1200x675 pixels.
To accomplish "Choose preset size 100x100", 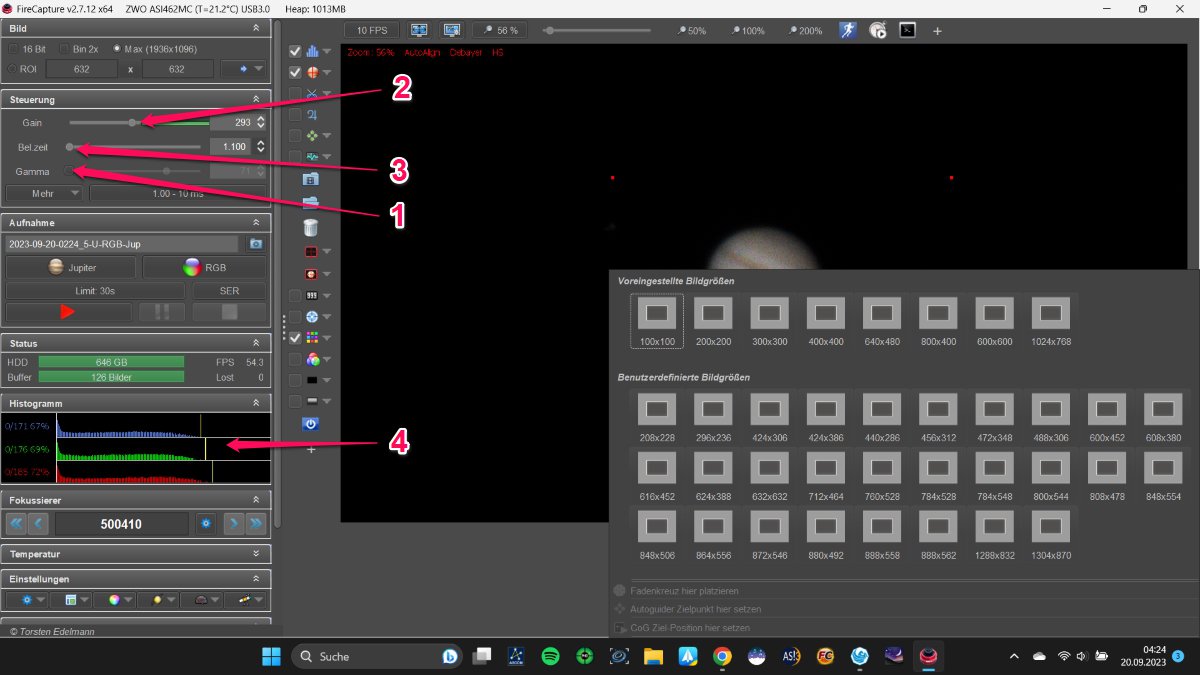I will (658, 322).
